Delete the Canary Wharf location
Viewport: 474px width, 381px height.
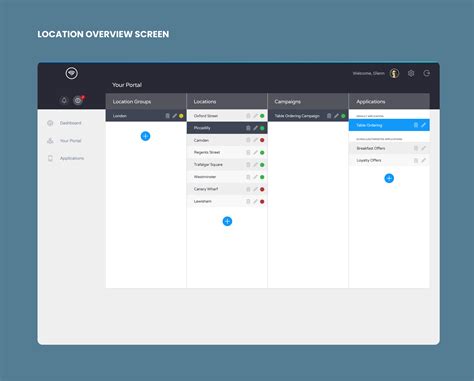pyautogui.click(x=248, y=189)
